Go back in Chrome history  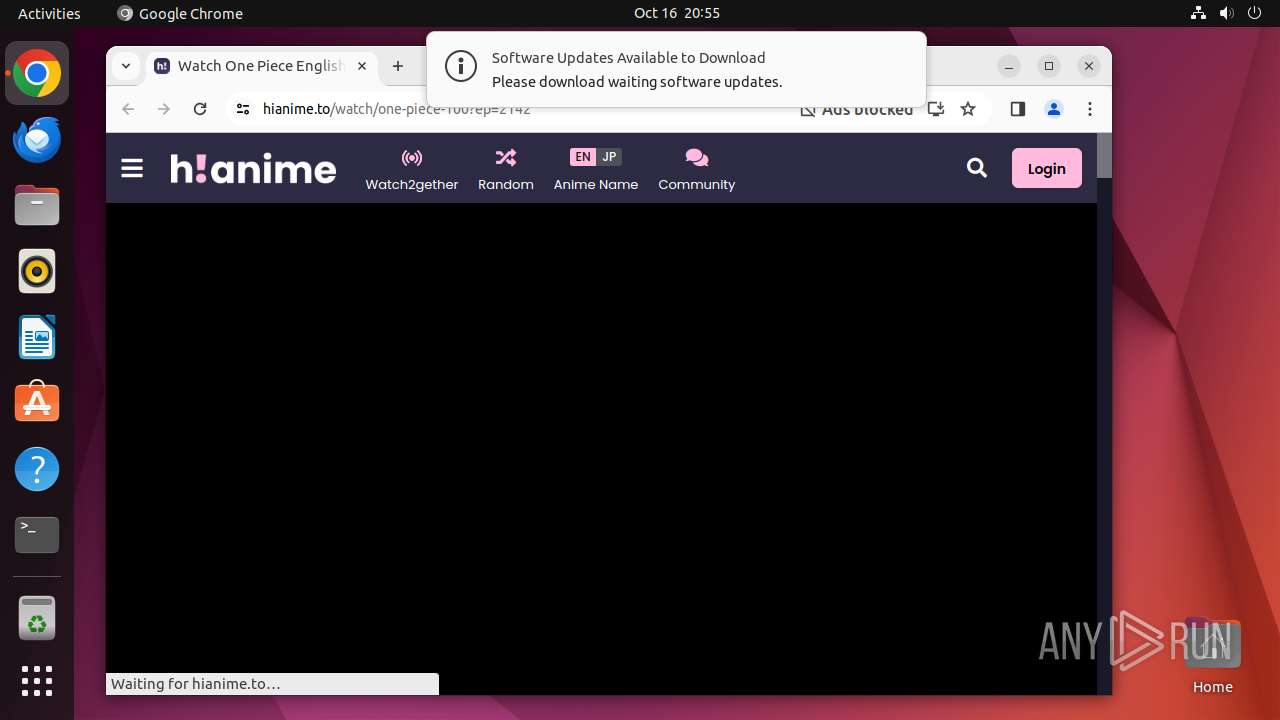[x=128, y=109]
